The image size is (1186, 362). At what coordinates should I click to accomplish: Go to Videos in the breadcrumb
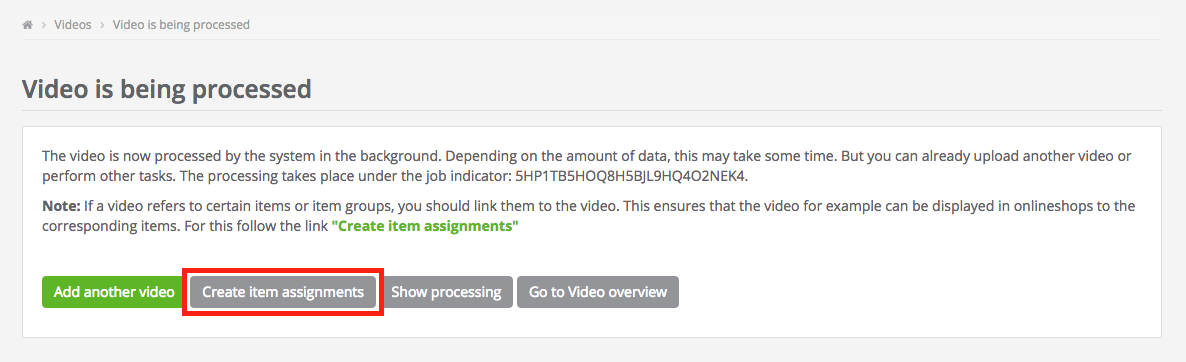73,25
